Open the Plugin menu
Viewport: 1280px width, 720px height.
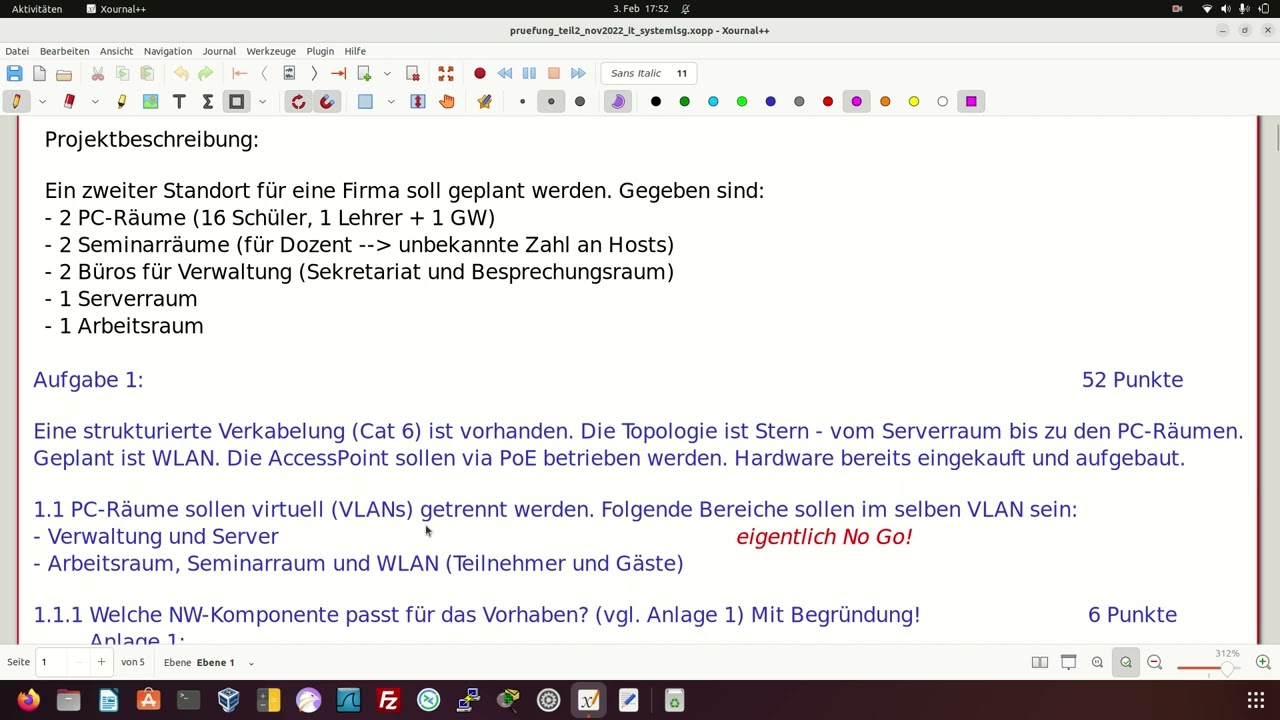point(320,51)
